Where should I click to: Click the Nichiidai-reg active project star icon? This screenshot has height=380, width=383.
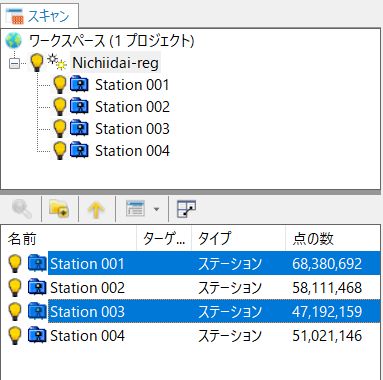[56, 62]
